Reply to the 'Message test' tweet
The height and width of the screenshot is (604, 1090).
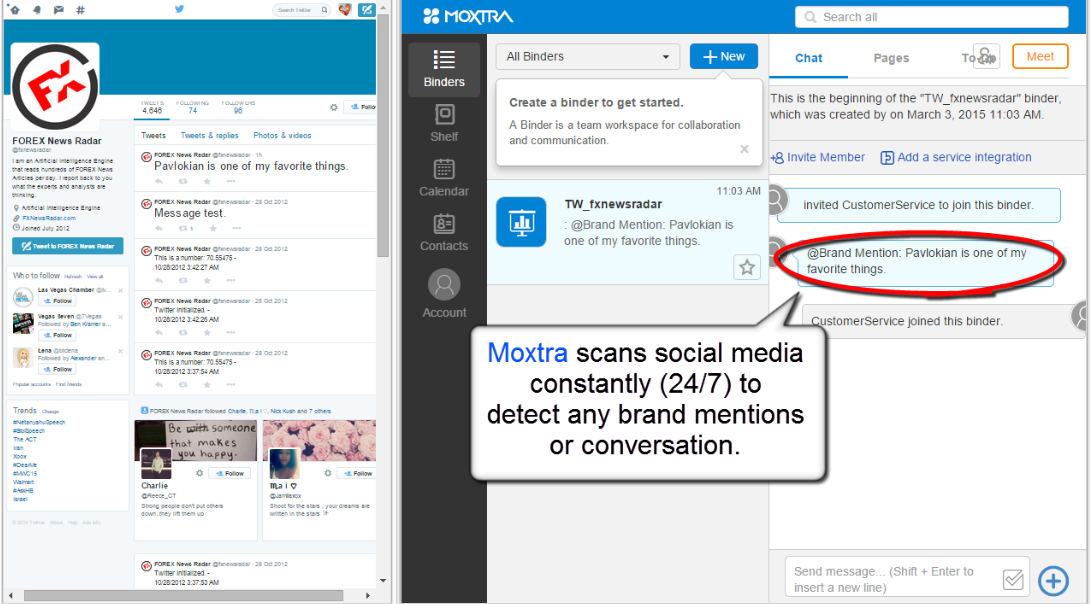158,228
